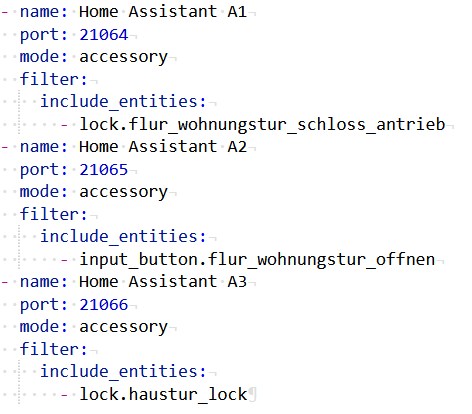Click port value 21065
This screenshot has height=414, width=472.
tap(104, 170)
